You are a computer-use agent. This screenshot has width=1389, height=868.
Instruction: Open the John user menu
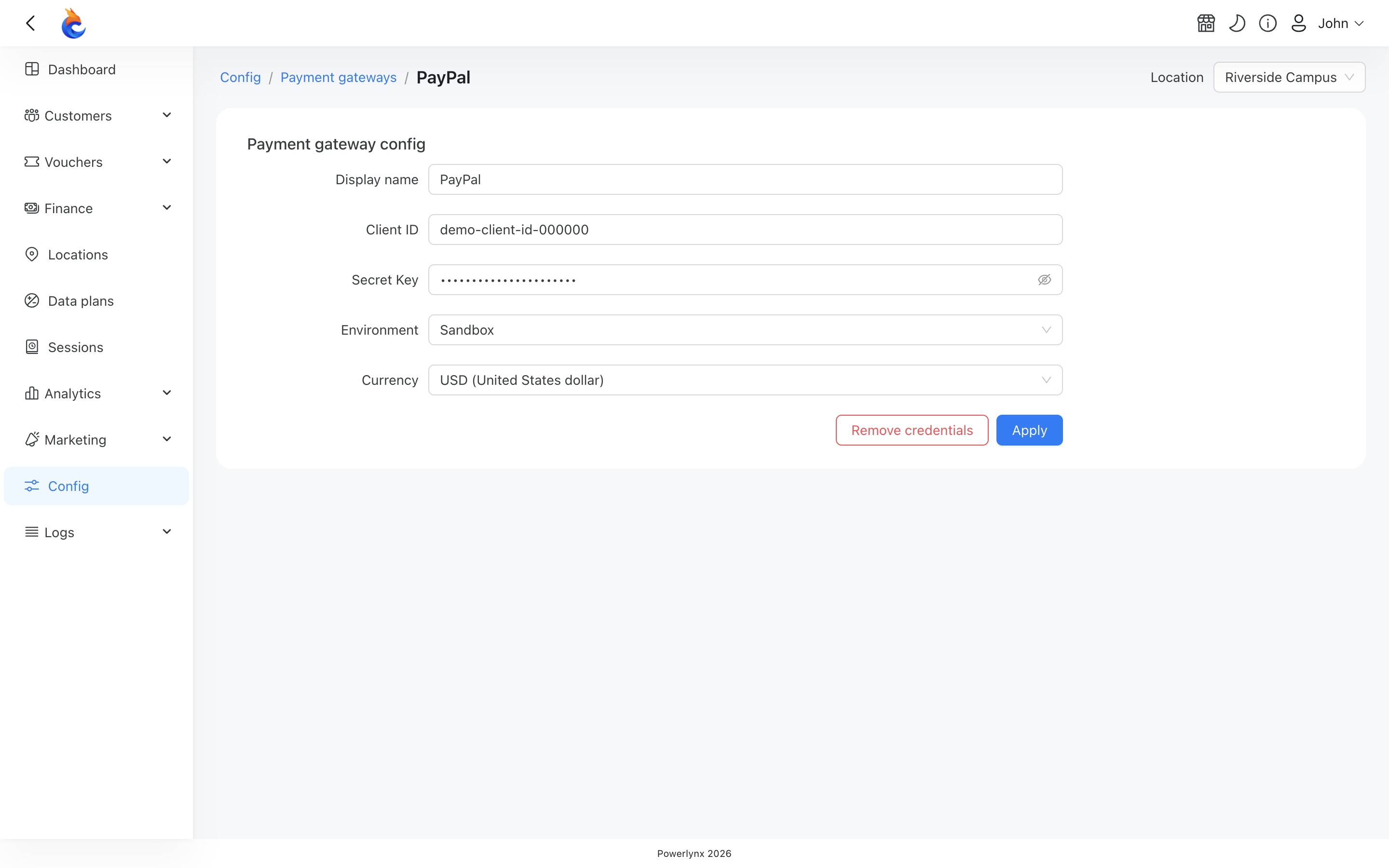[1341, 23]
